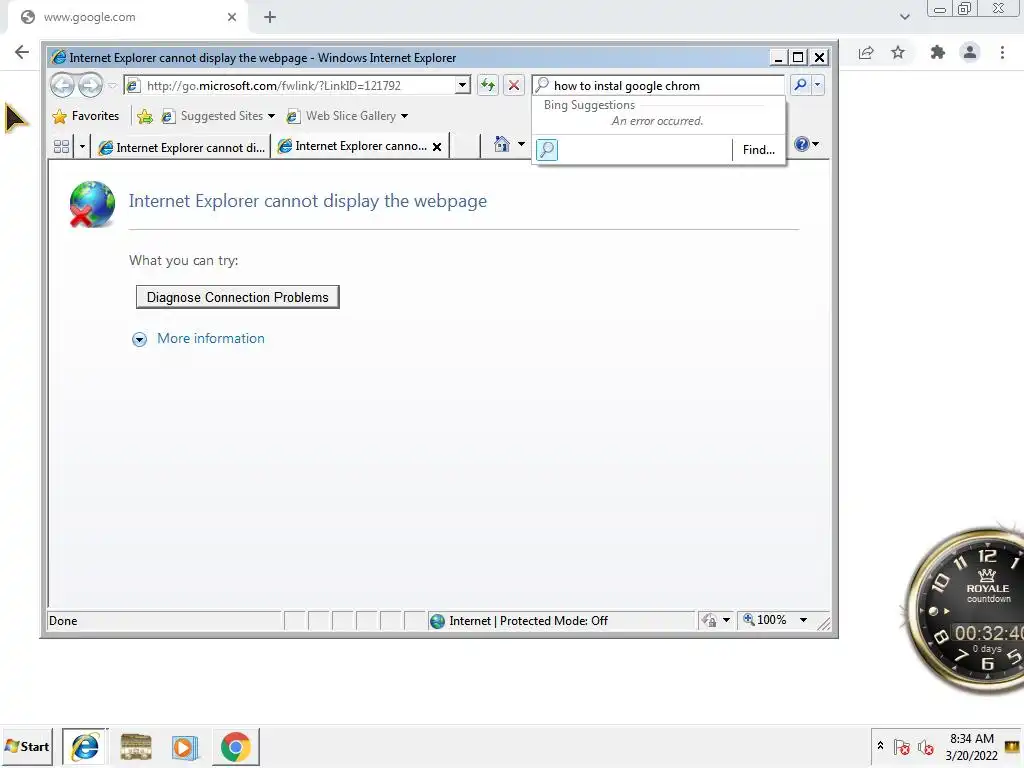Viewport: 1024px width, 768px height.
Task: Click 'Internet Explorer cannot display the webpage' heading
Action: 308,200
